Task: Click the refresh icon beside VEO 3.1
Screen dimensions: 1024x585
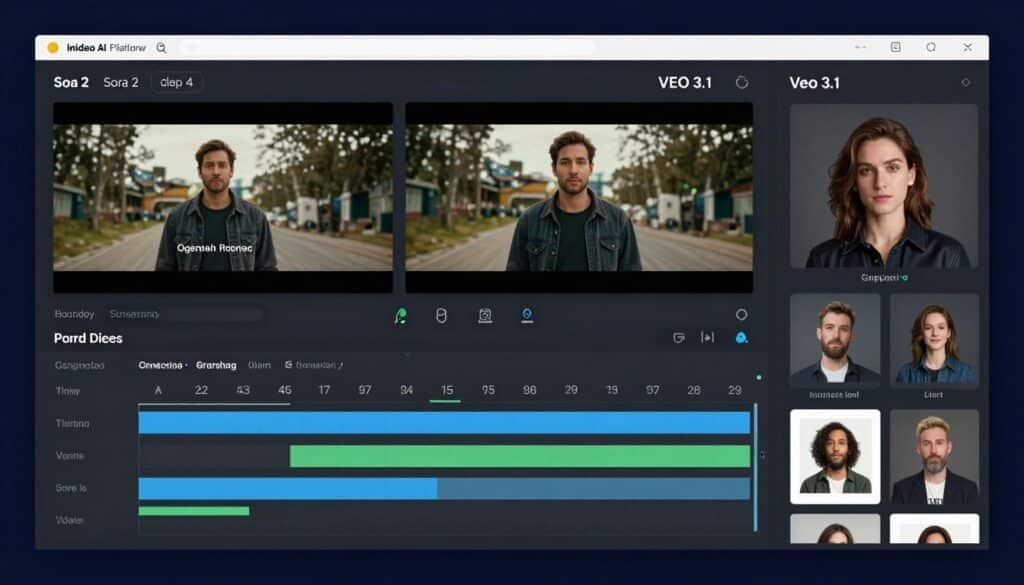Action: [741, 82]
